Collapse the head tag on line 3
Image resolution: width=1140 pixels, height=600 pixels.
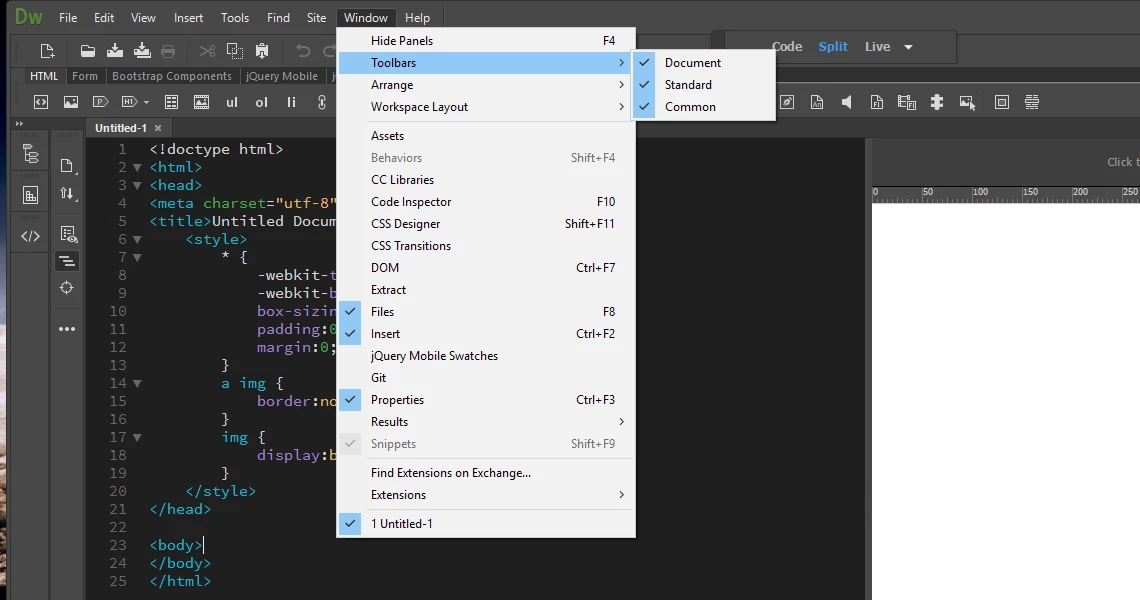click(x=137, y=185)
